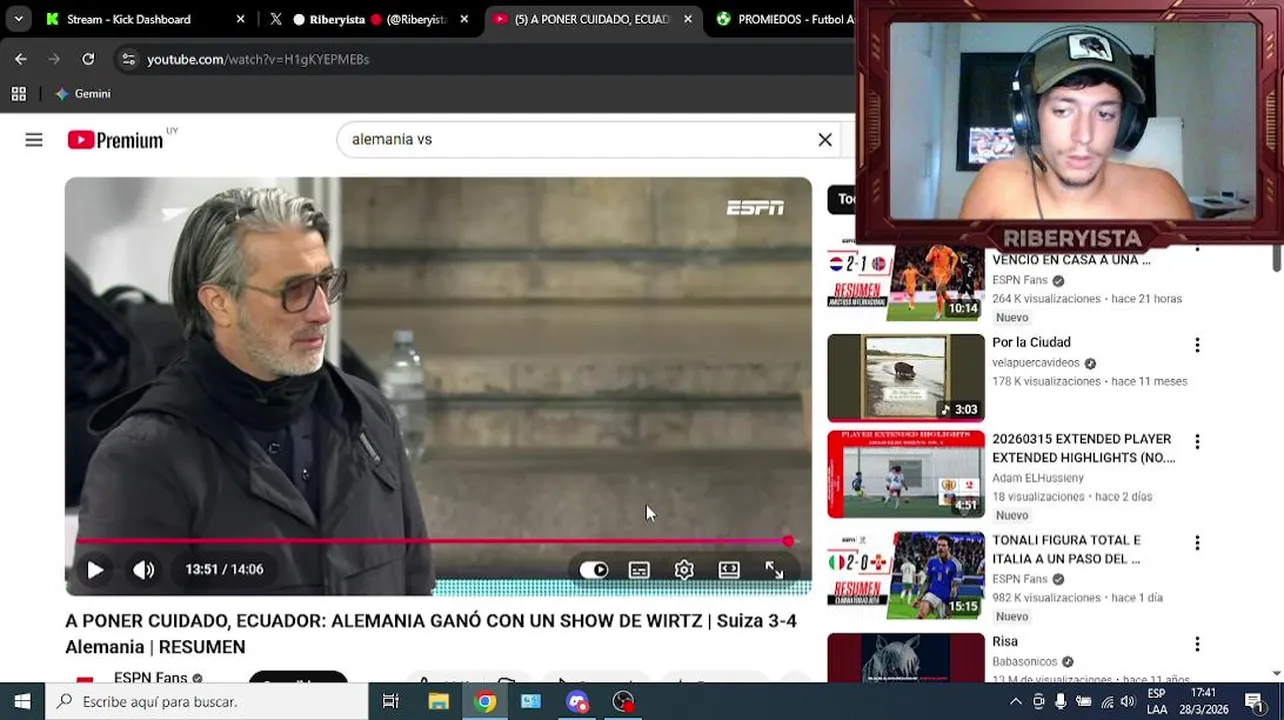Open the 20260315 EXTENDED PLAYER HIGHLIGHTS title

pos(1083,448)
